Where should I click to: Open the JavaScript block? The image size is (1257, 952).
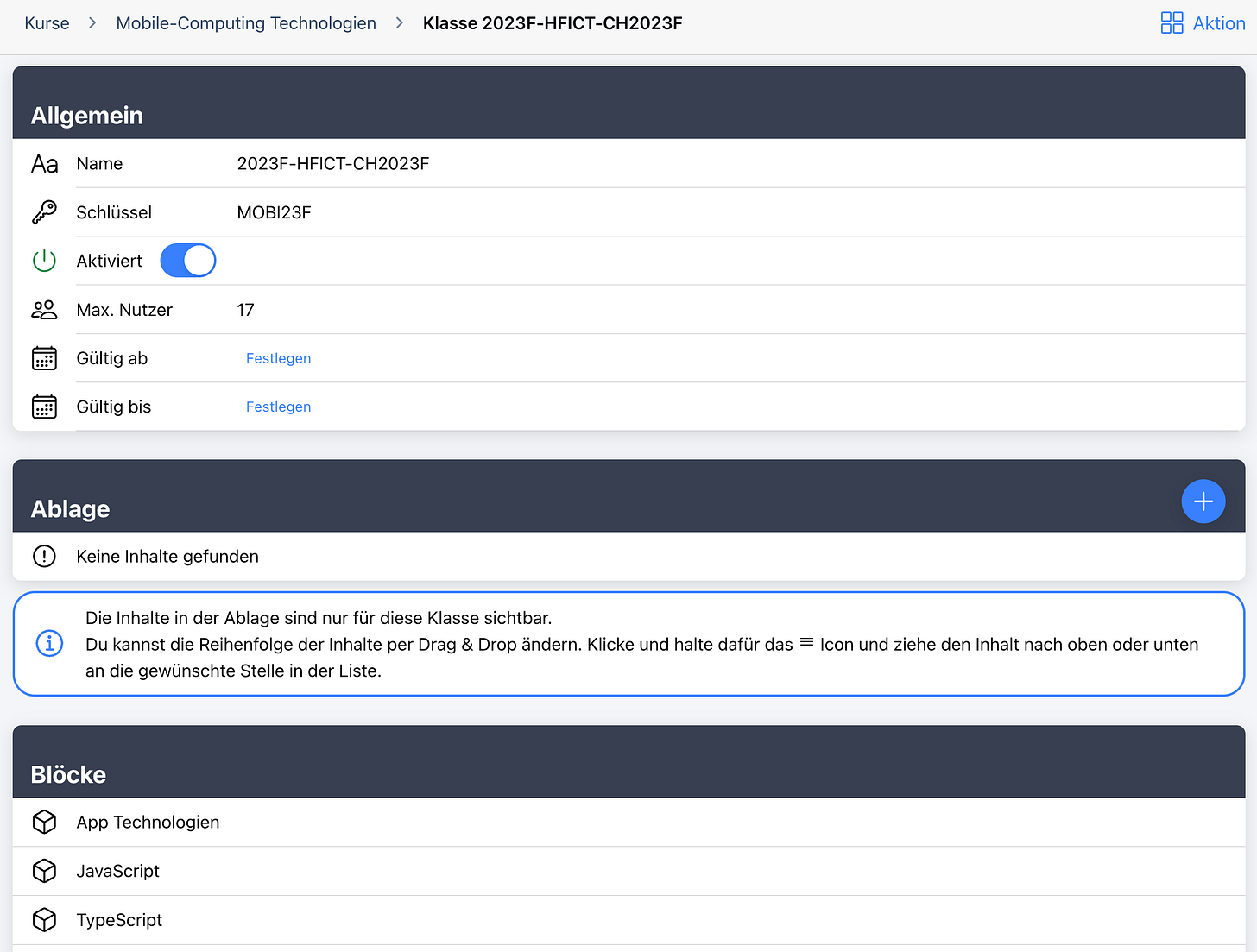coord(628,871)
